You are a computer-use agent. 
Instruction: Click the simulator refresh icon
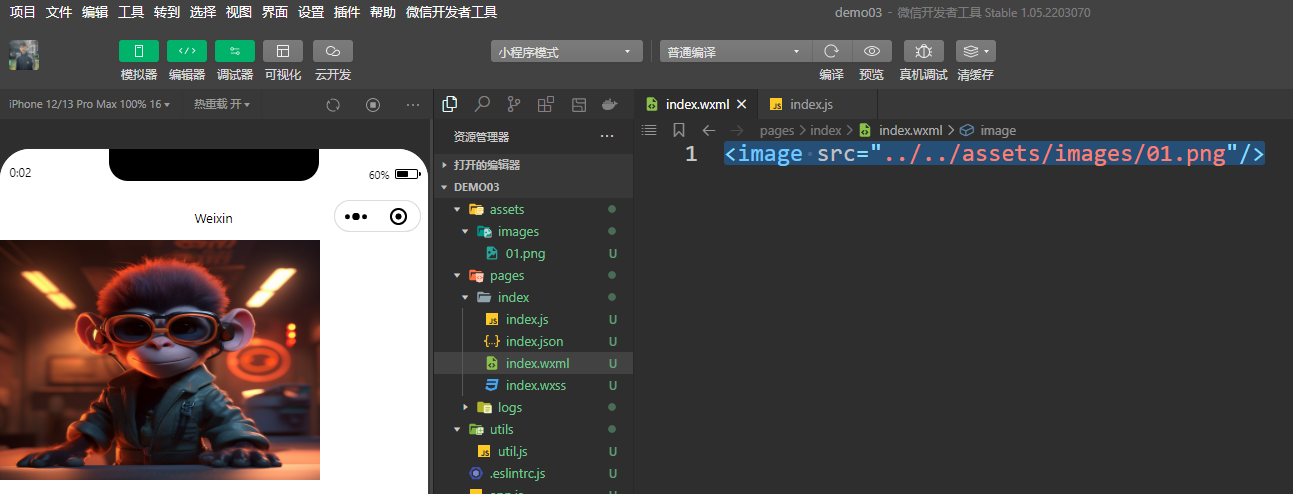[x=334, y=104]
